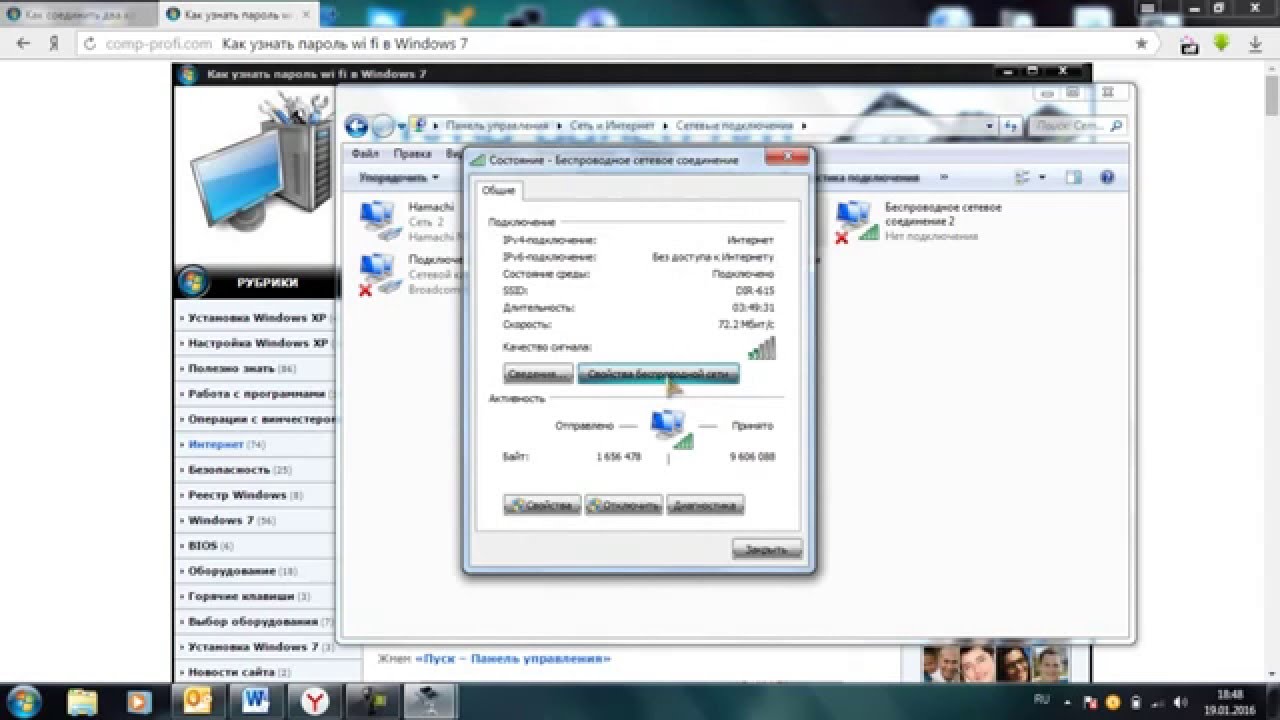The image size is (1280, 720).
Task: Click the speed value '72.2 Мбит/с'
Action: (747, 324)
